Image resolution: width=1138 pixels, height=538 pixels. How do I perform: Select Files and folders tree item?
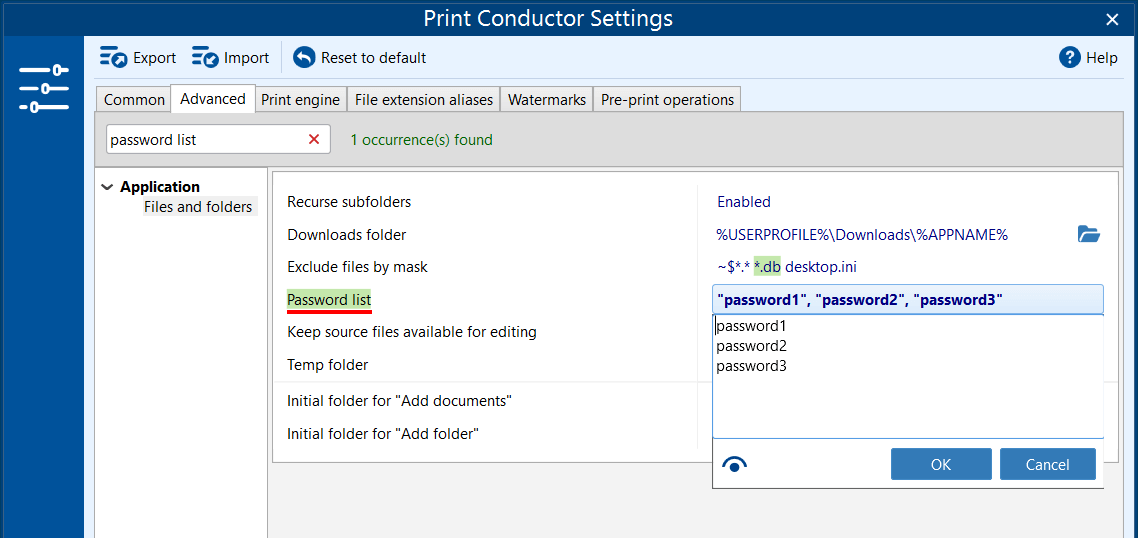pyautogui.click(x=198, y=207)
